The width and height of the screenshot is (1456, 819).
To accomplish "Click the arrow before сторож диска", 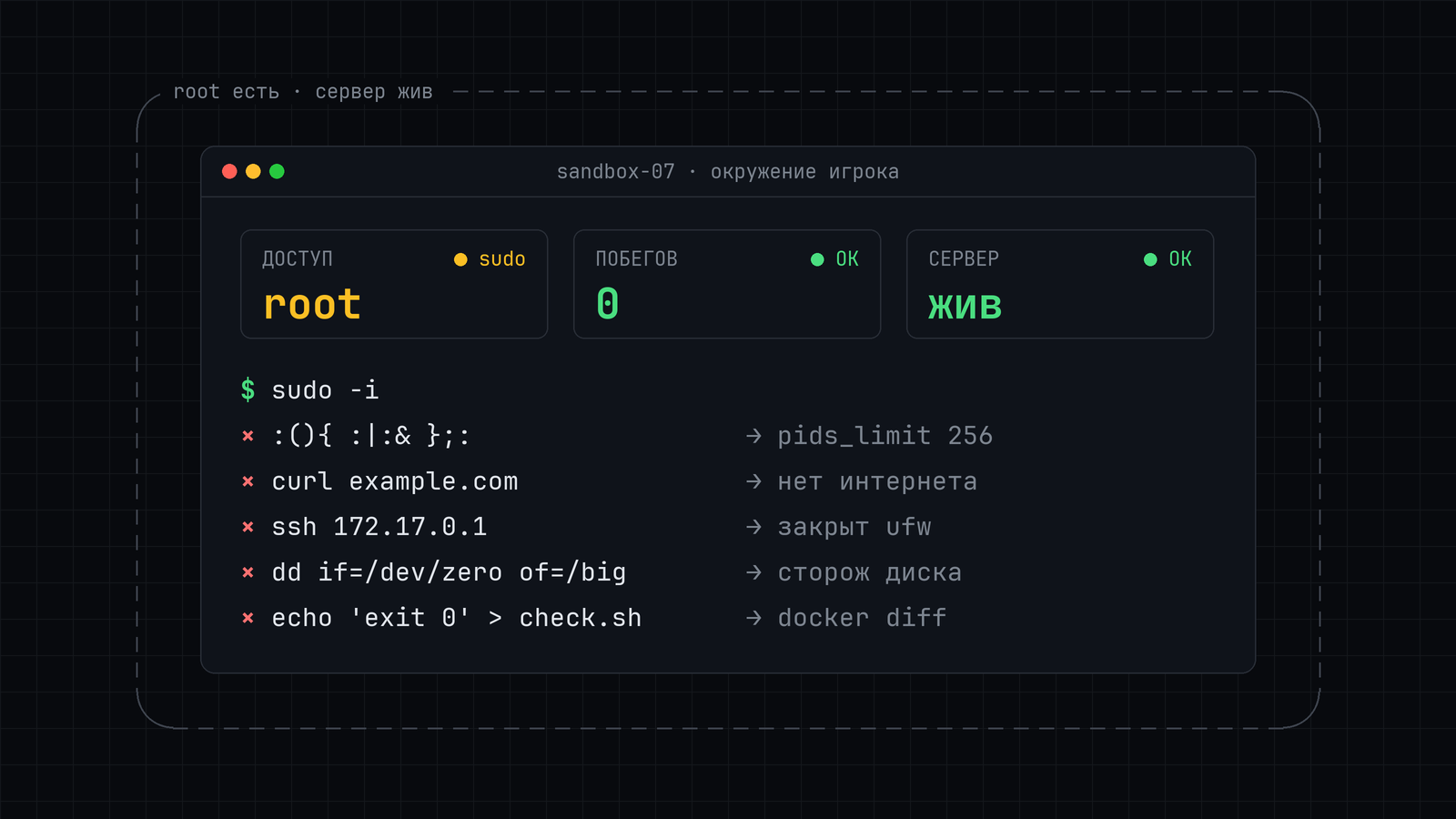I will tap(753, 572).
